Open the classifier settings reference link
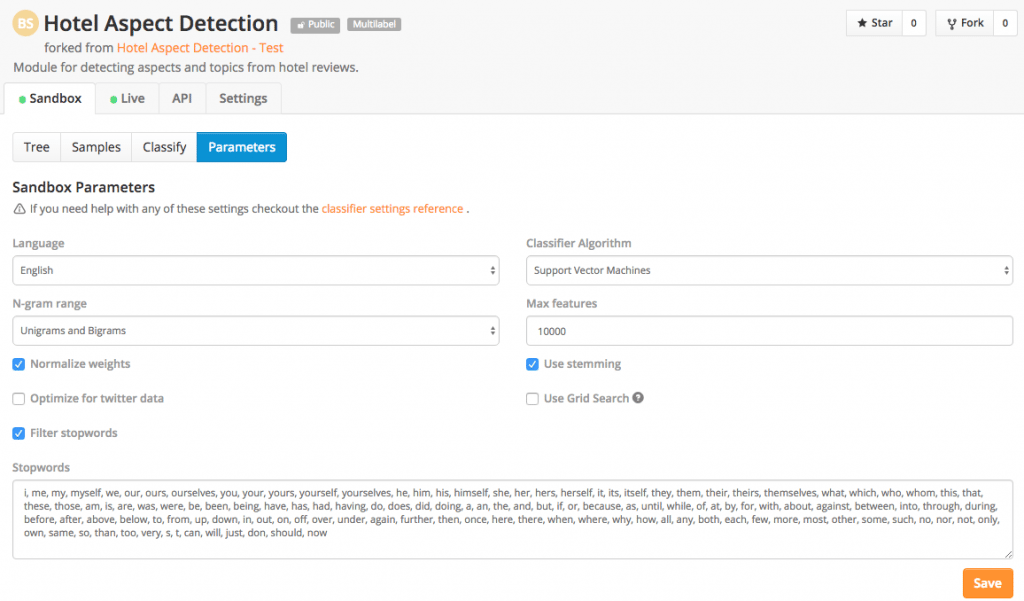Viewport: 1024px width, 601px height. pyautogui.click(x=392, y=209)
